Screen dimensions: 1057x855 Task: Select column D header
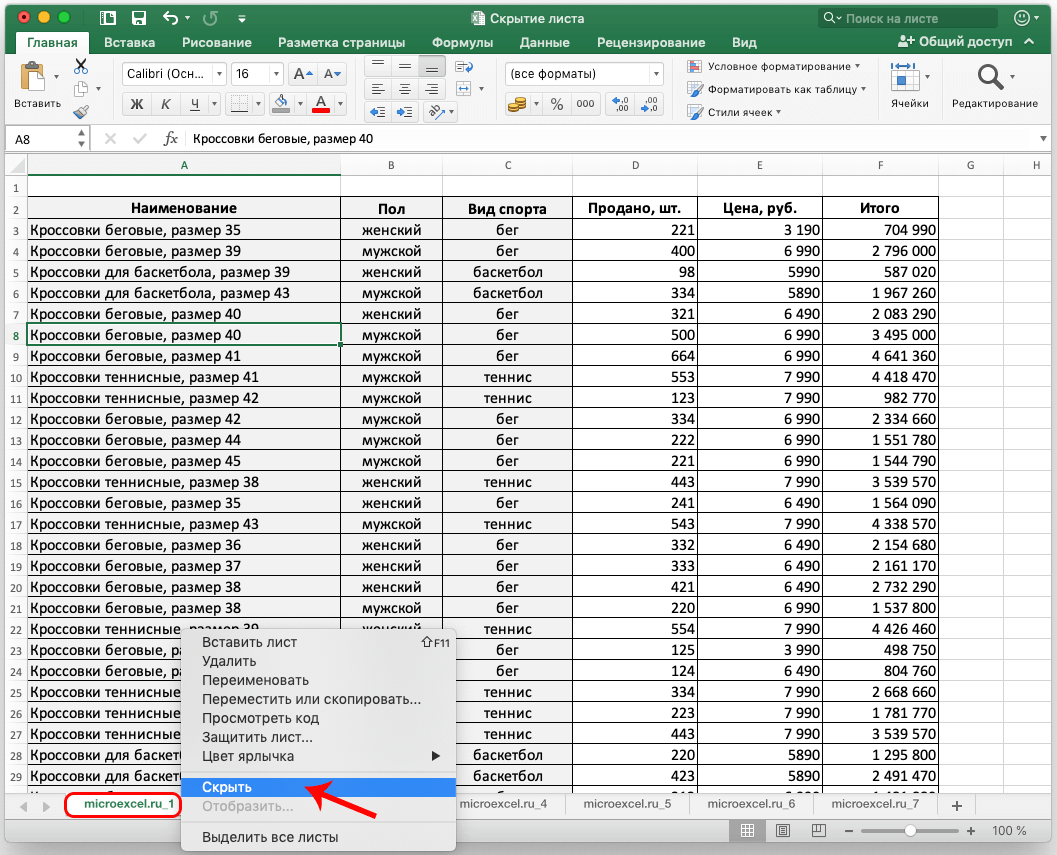(x=635, y=165)
